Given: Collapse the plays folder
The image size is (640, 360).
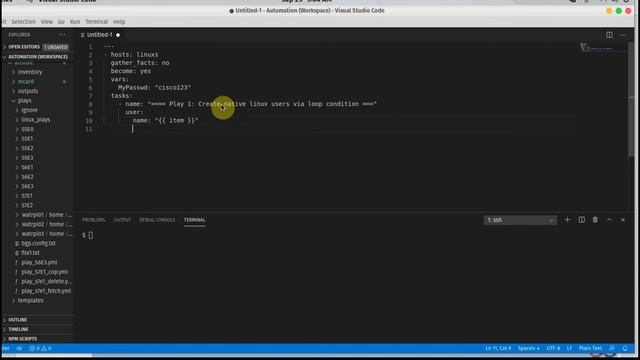Looking at the screenshot, I should pos(24,100).
